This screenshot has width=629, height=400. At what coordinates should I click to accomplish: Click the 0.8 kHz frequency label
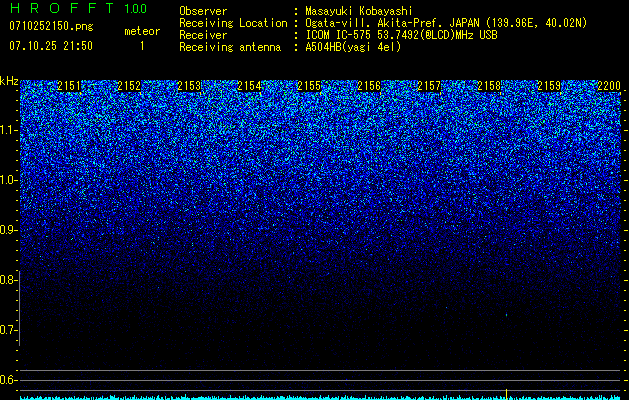(x=9, y=280)
